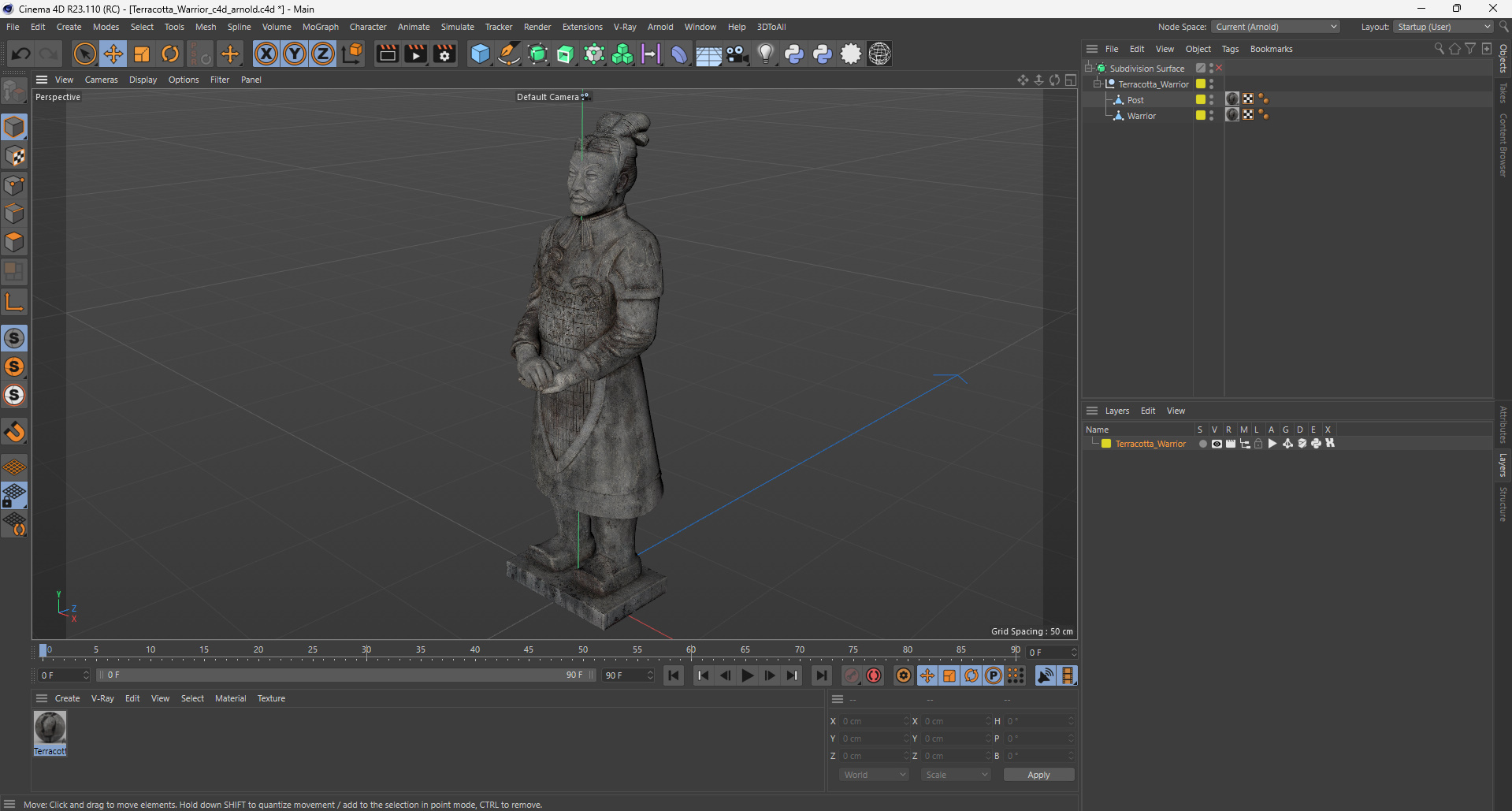Toggle X axis lock
1512x811 pixels.
[266, 54]
